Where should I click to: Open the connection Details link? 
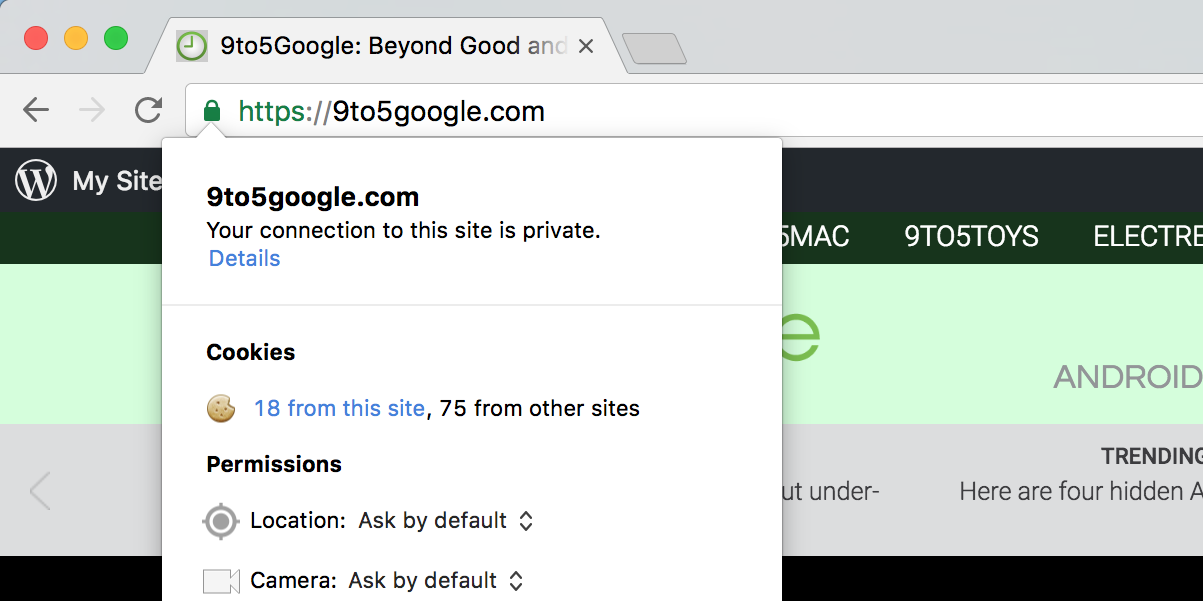244,259
